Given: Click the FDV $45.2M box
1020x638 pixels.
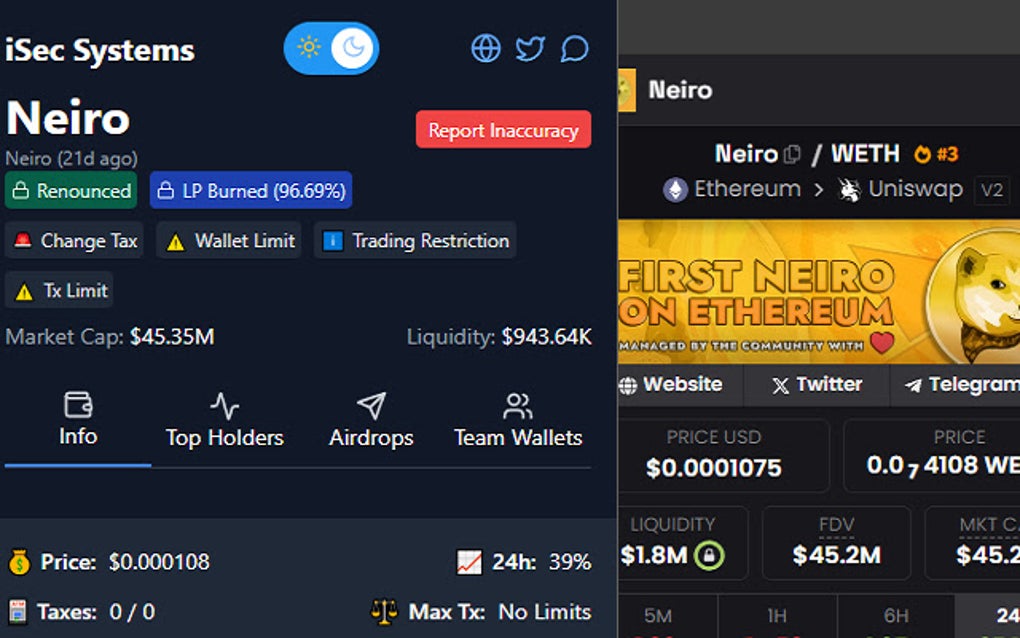Looking at the screenshot, I should (836, 542).
